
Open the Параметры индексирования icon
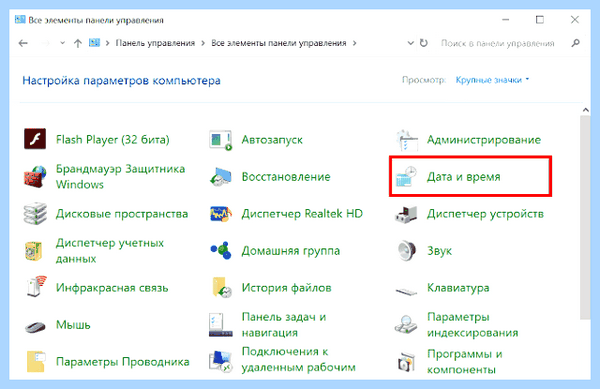click(x=406, y=324)
